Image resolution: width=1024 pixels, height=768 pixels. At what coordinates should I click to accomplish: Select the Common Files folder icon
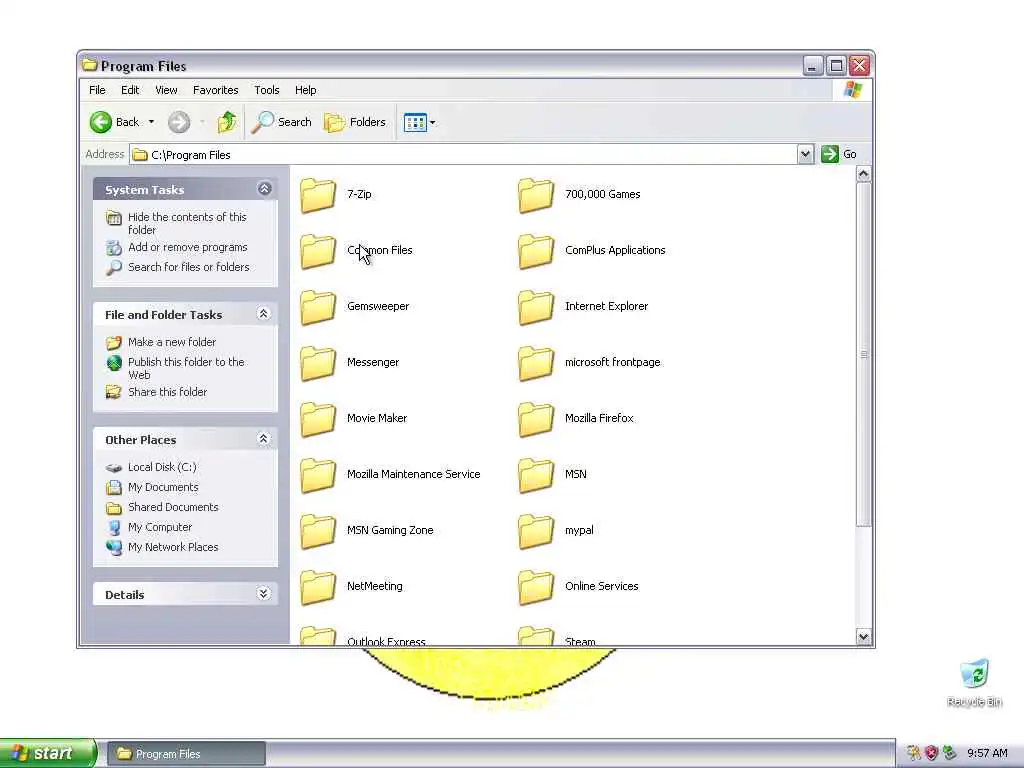pyautogui.click(x=318, y=251)
